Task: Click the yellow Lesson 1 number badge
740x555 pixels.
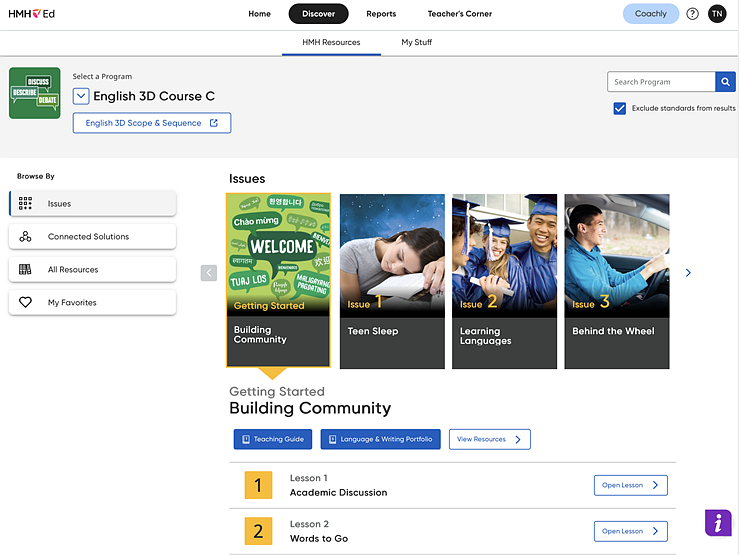Action: click(258, 485)
